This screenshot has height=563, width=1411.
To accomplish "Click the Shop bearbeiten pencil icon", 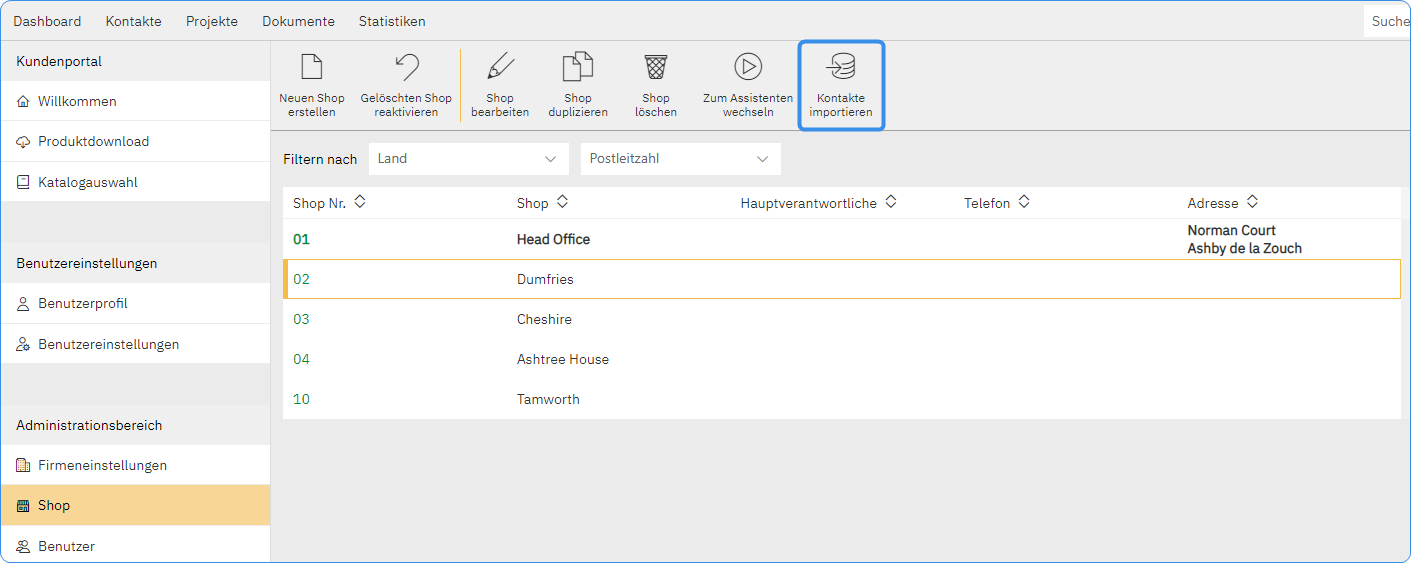I will [499, 67].
